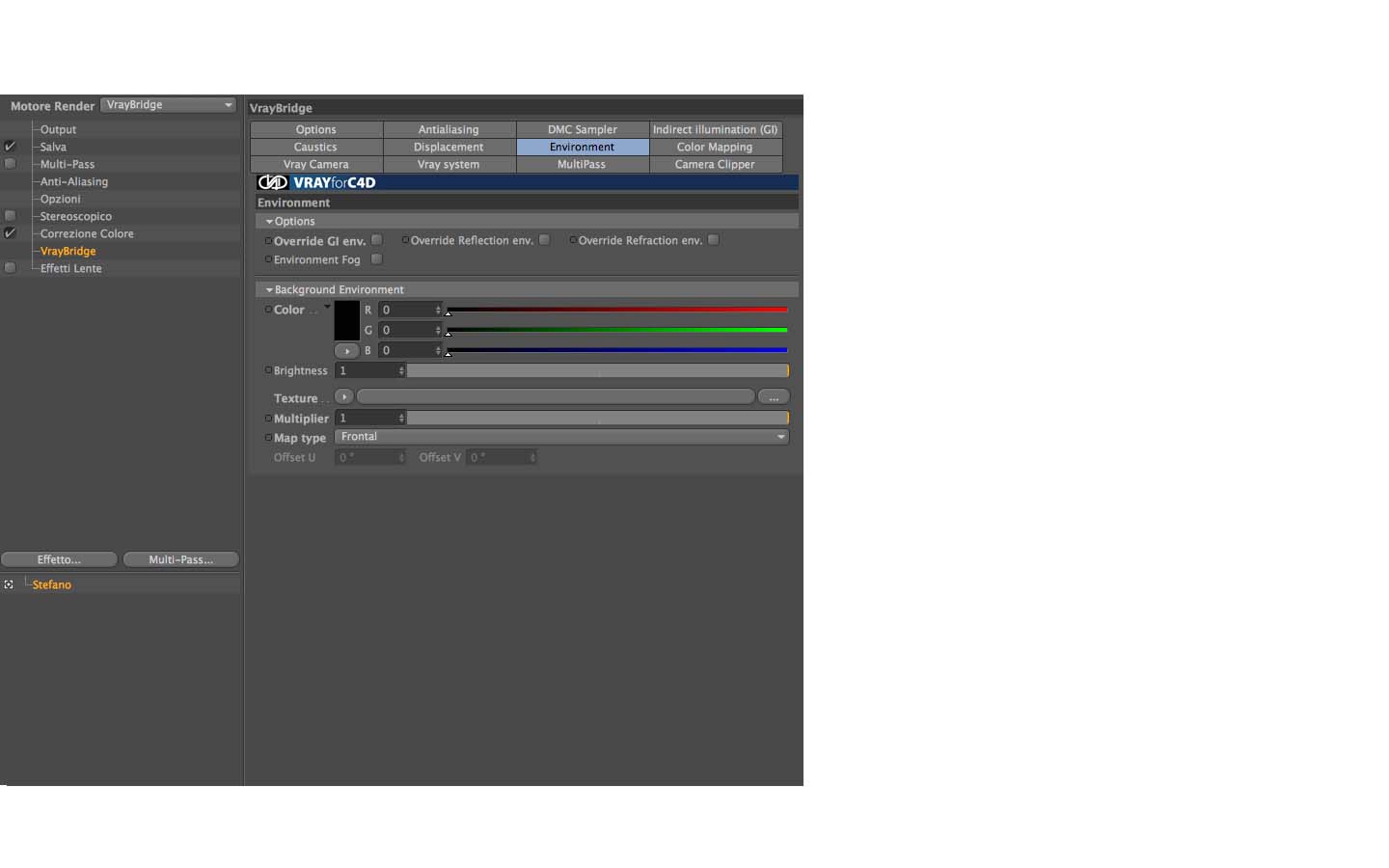Screen dimensions: 1389x868
Task: Uncheck the Salva checkbox
Action: (10, 147)
